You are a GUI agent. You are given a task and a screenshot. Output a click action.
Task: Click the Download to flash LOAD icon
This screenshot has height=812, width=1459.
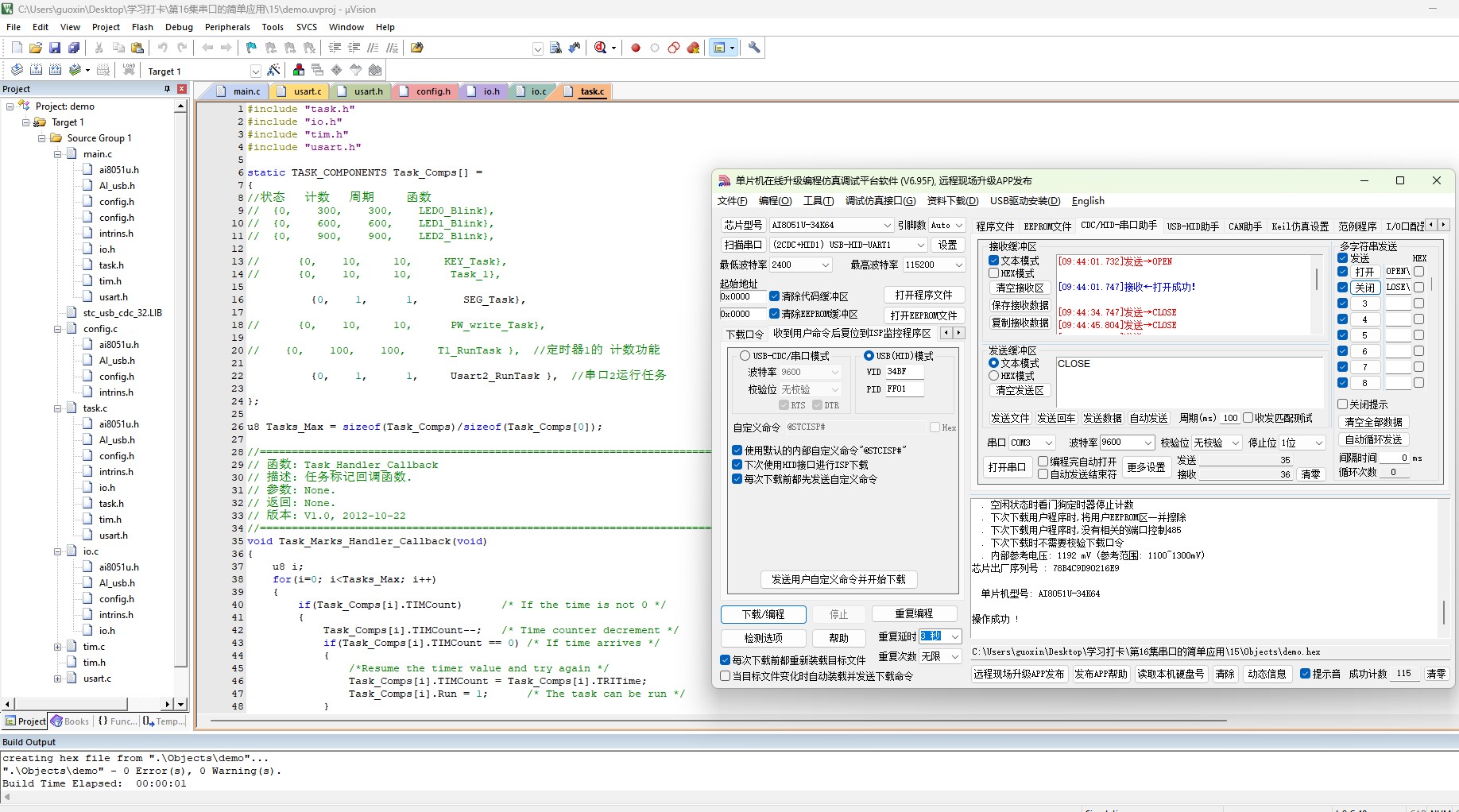click(x=129, y=70)
